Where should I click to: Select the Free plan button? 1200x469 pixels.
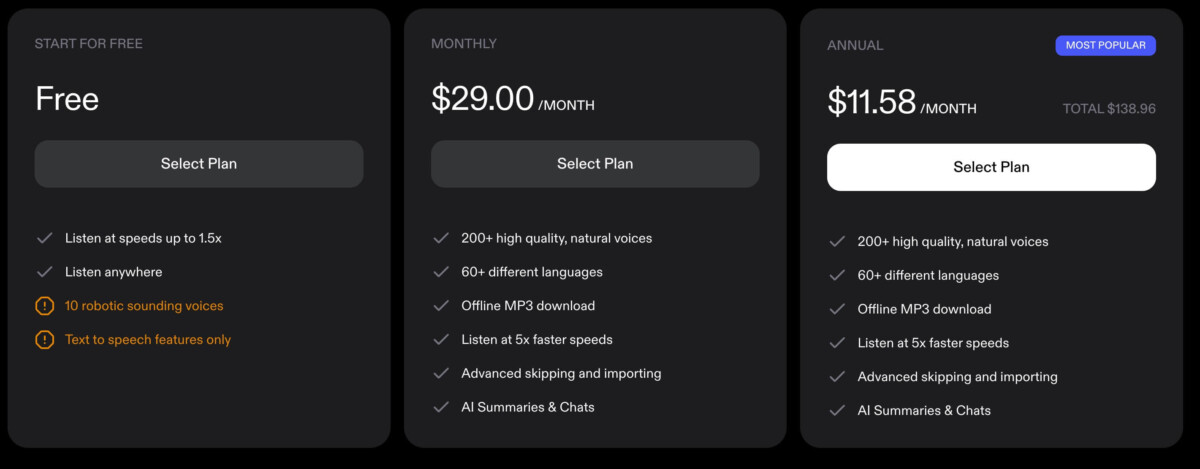[x=199, y=164]
